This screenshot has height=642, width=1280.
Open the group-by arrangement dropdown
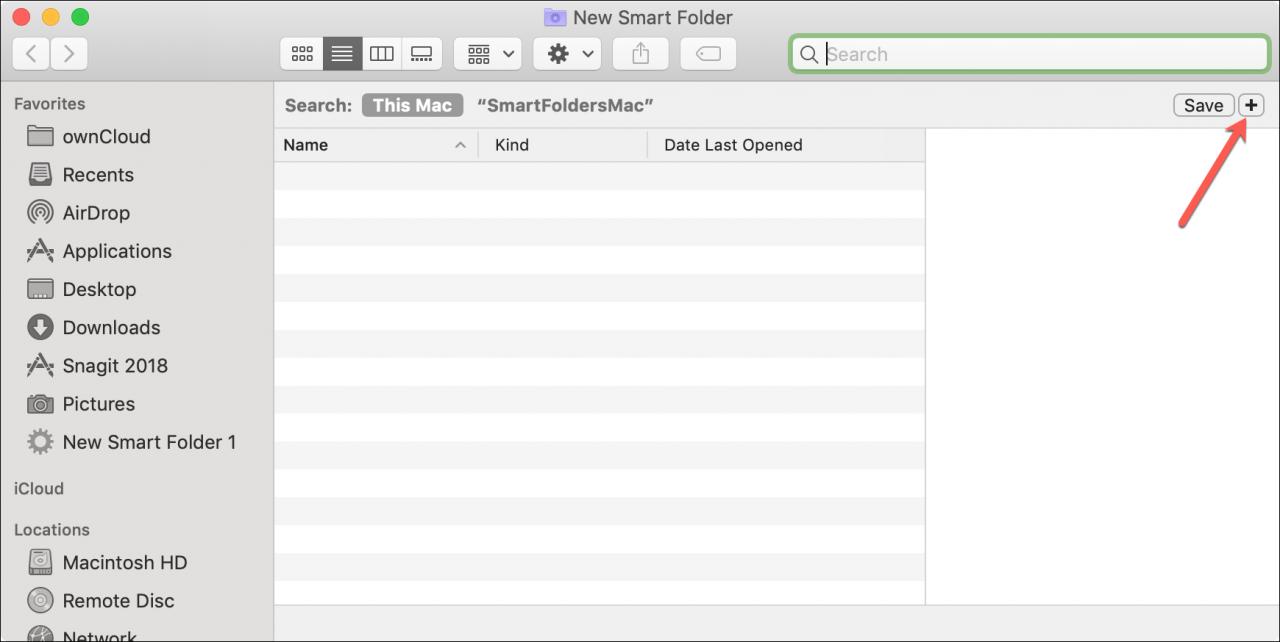click(x=488, y=54)
